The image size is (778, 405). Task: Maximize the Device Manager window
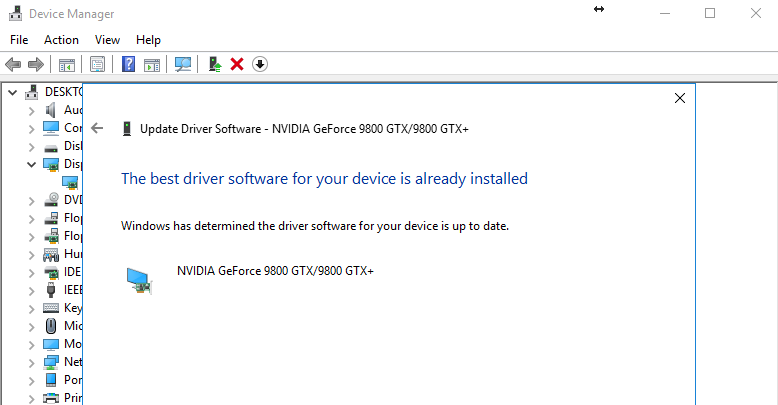710,13
